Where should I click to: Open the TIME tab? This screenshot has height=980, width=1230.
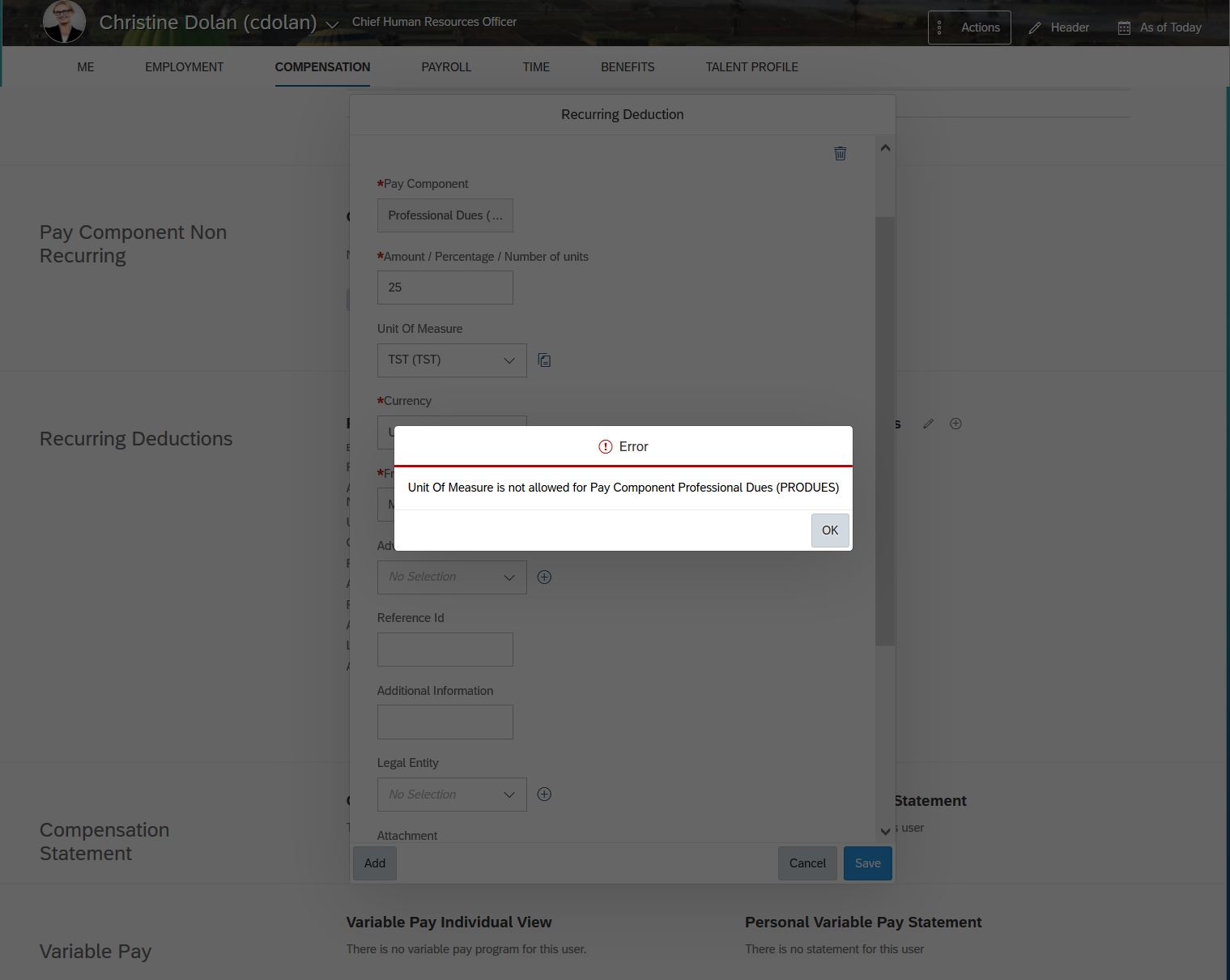tap(536, 67)
